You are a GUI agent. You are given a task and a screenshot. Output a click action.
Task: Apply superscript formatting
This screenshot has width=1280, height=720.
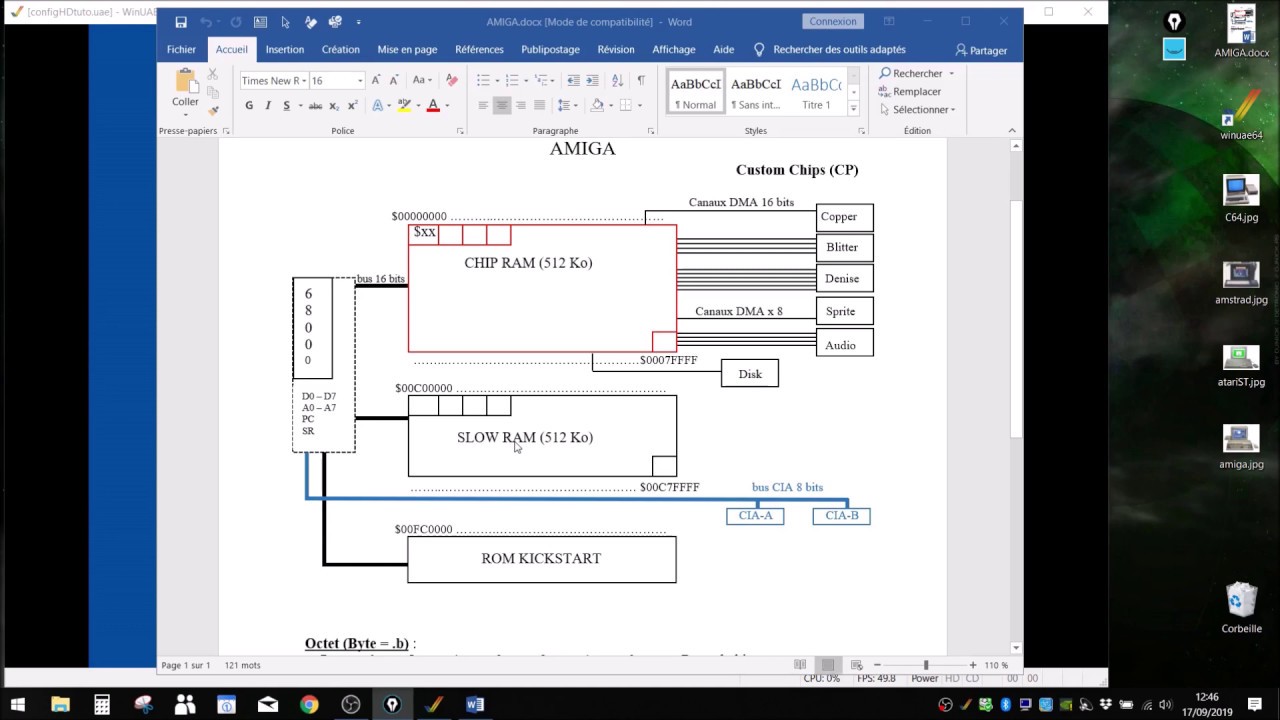(x=352, y=105)
